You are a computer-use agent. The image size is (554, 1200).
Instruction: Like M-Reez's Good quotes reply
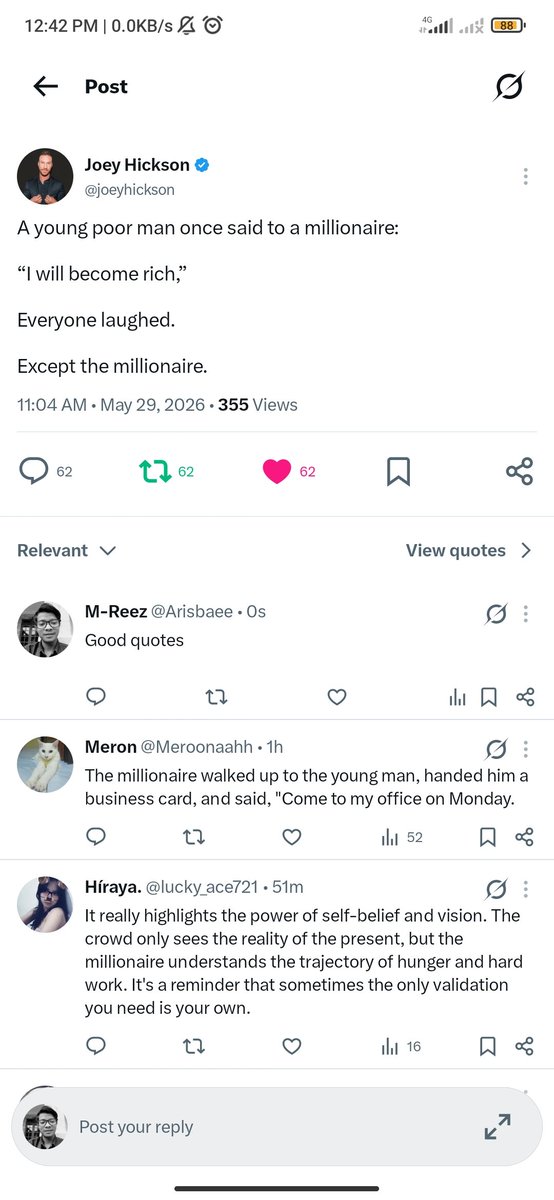click(x=337, y=697)
